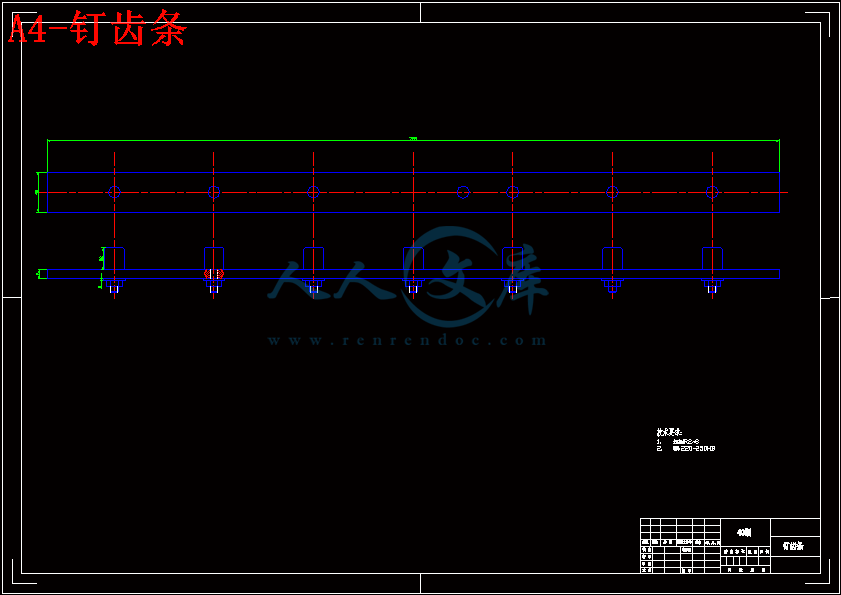This screenshot has height=595, width=841.
Task: Pick the hole circle lacking a vertical centerline
Action: [463, 192]
